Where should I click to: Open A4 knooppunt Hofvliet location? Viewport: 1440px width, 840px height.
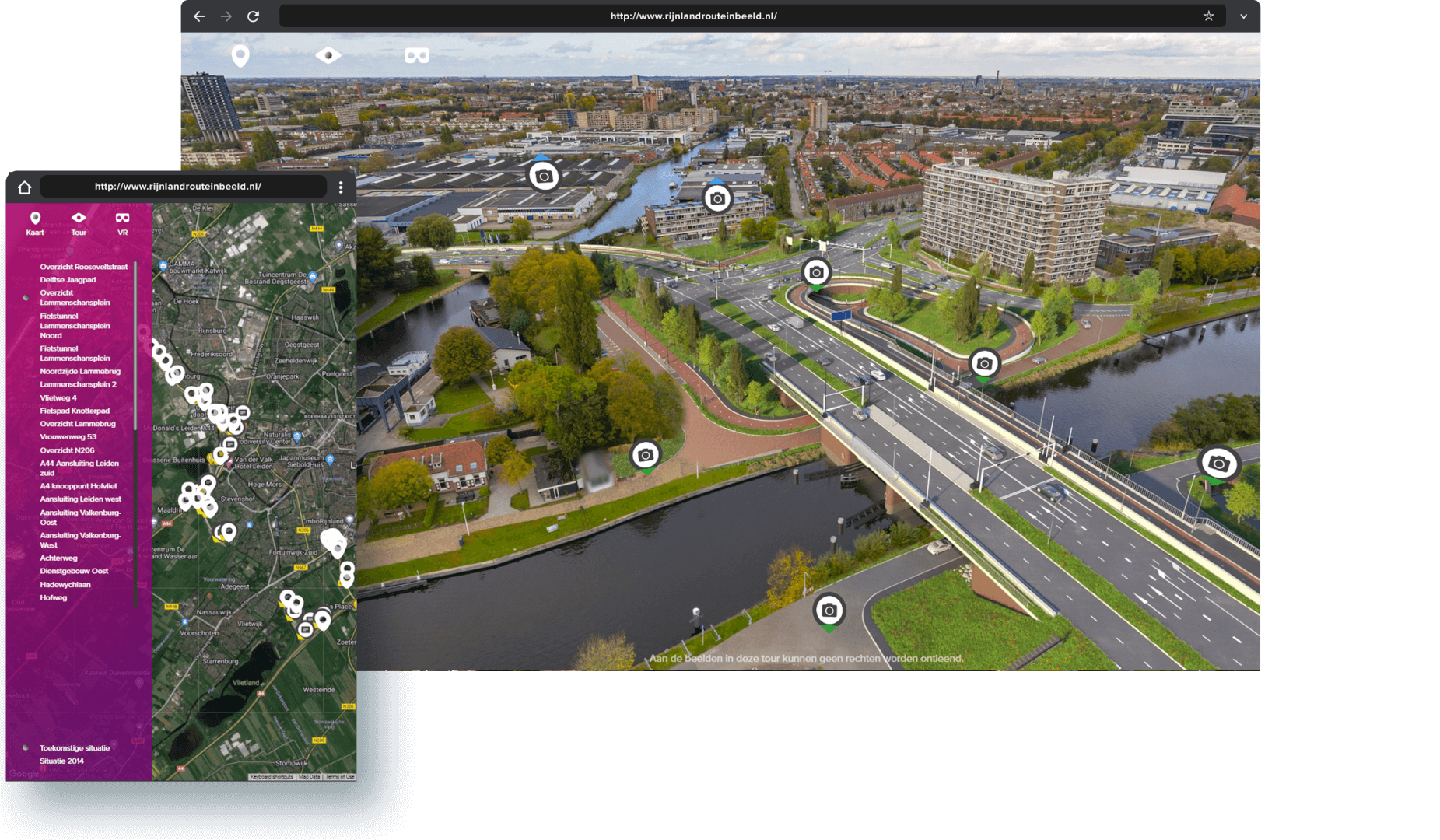point(79,486)
